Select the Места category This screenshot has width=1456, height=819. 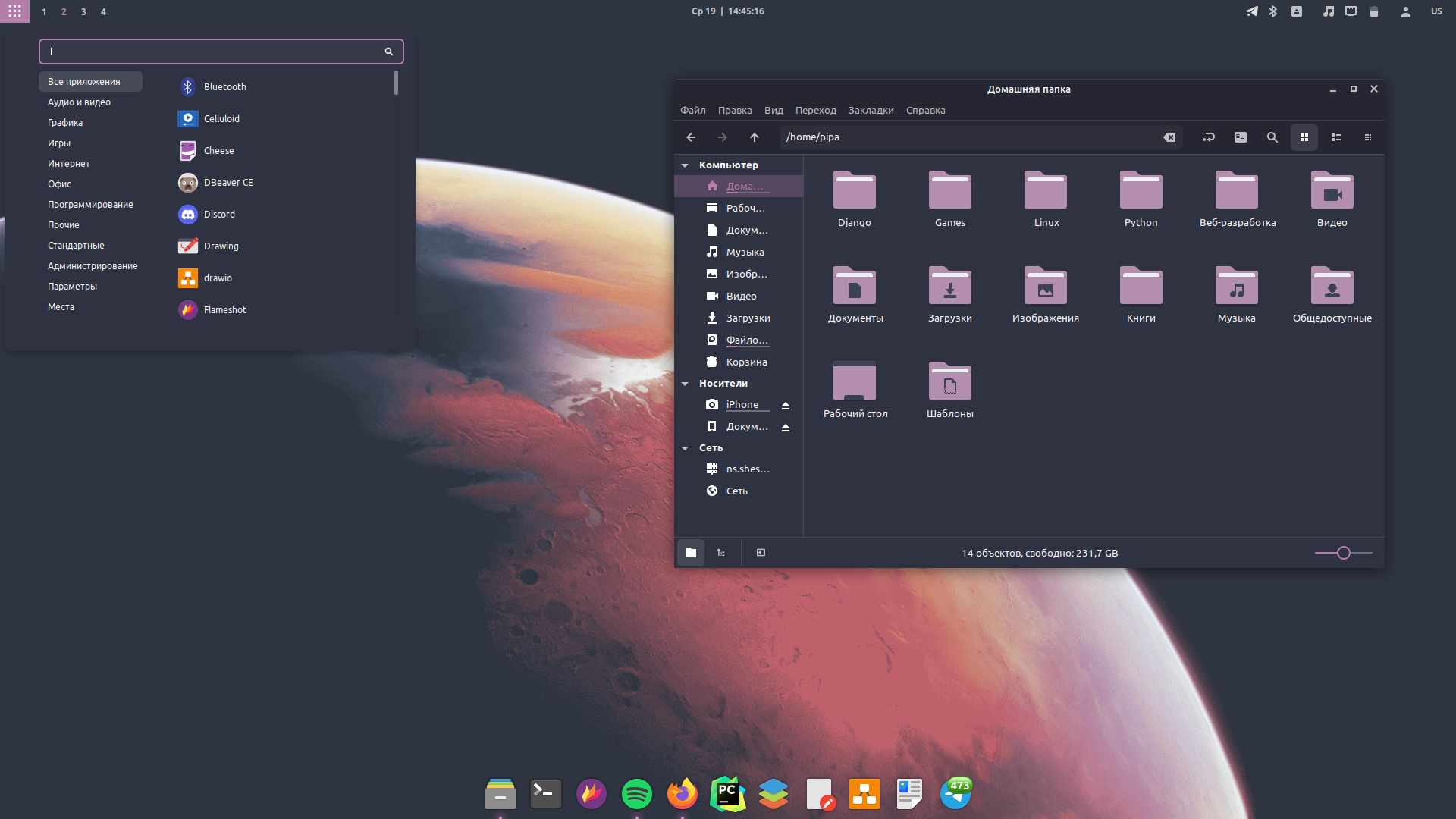click(90, 307)
